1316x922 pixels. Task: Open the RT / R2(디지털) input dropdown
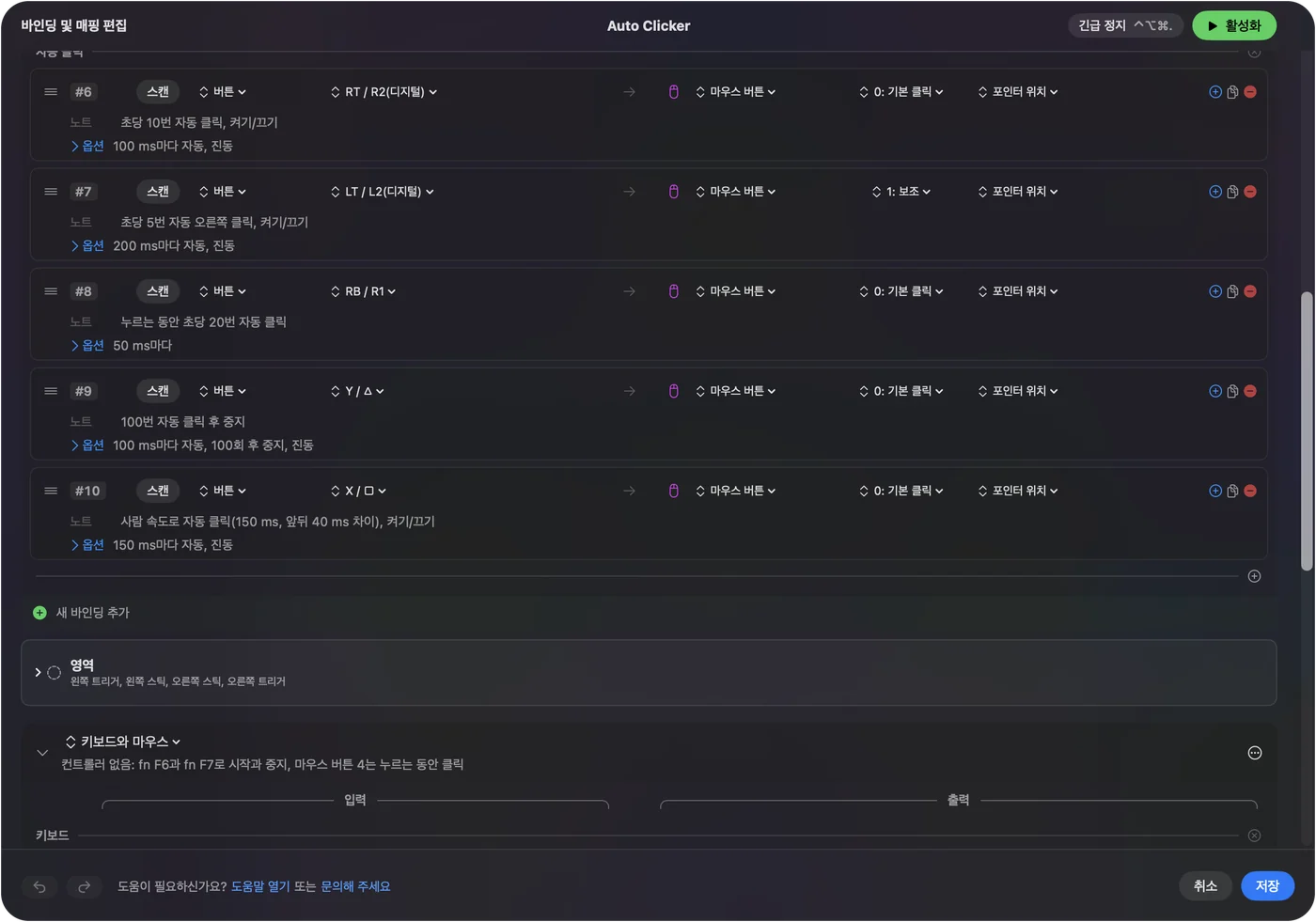click(x=384, y=92)
